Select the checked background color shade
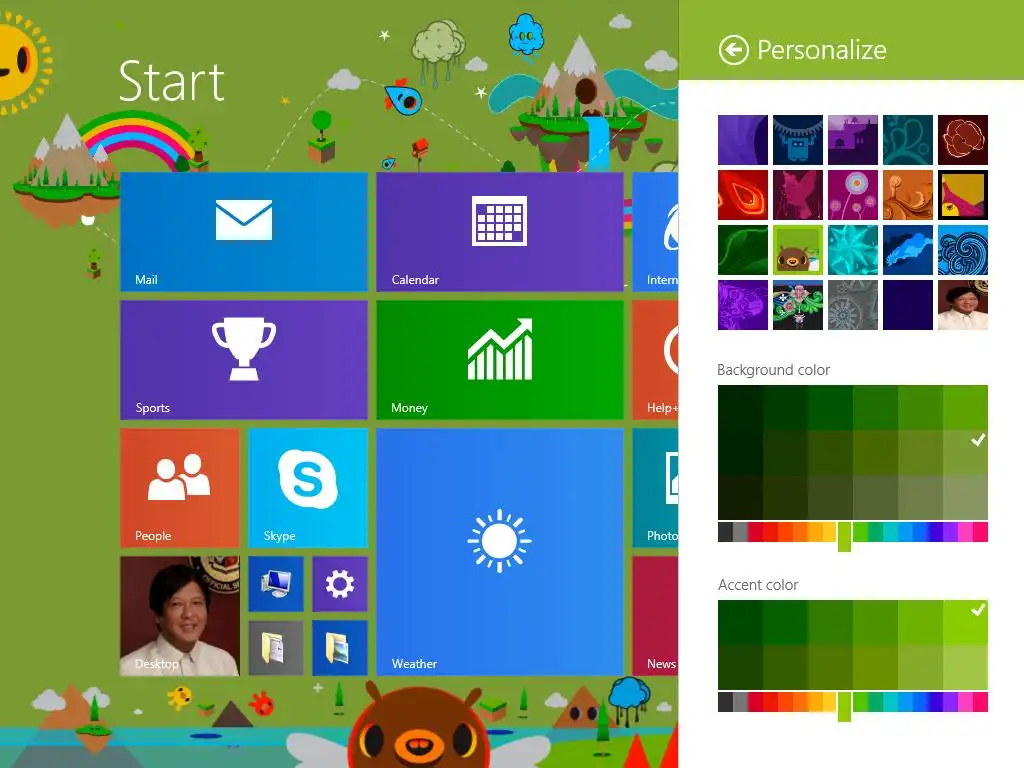The height and width of the screenshot is (768, 1024). (965, 453)
